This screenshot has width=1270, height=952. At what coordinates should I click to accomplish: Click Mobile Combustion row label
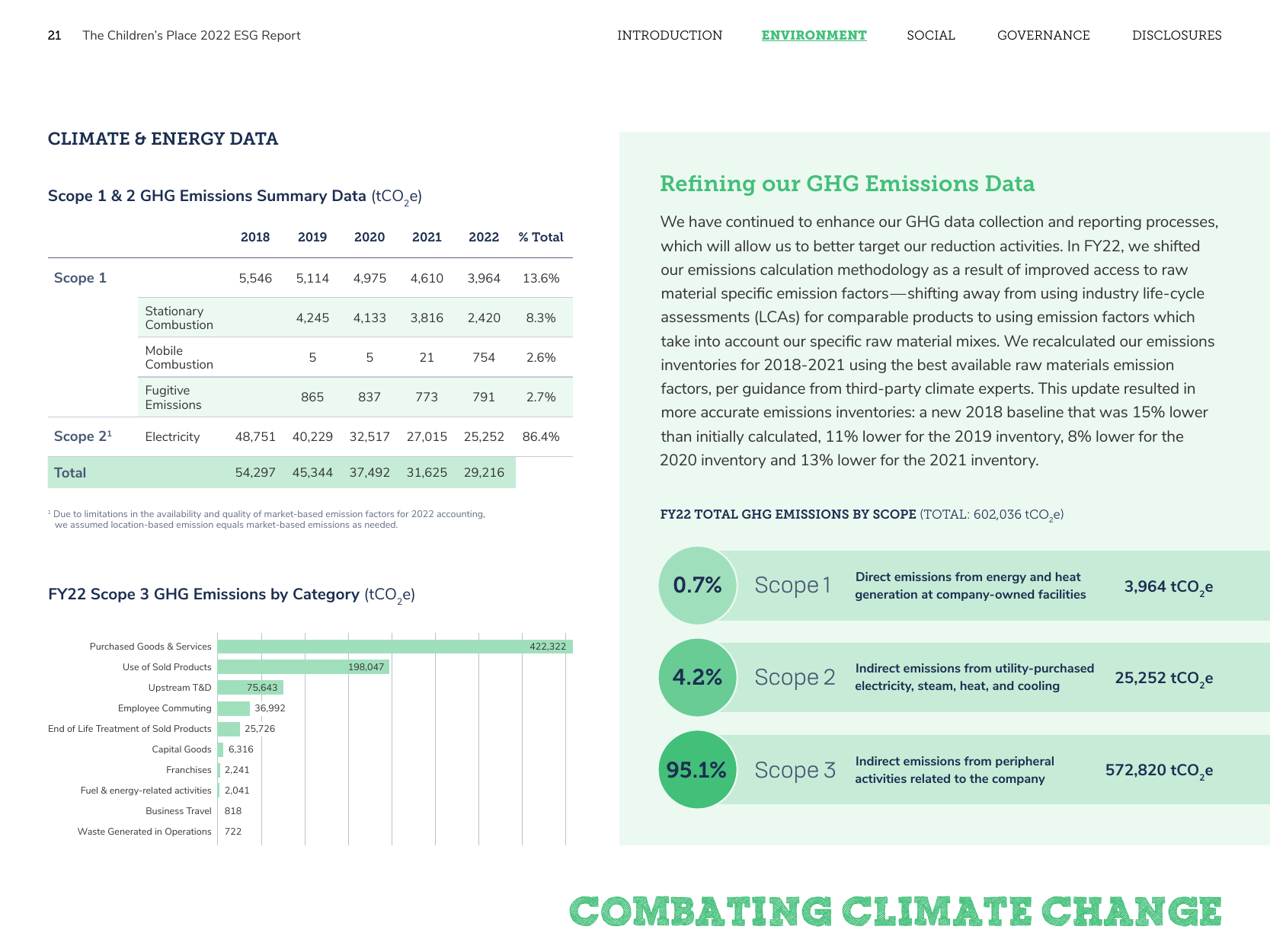179,357
